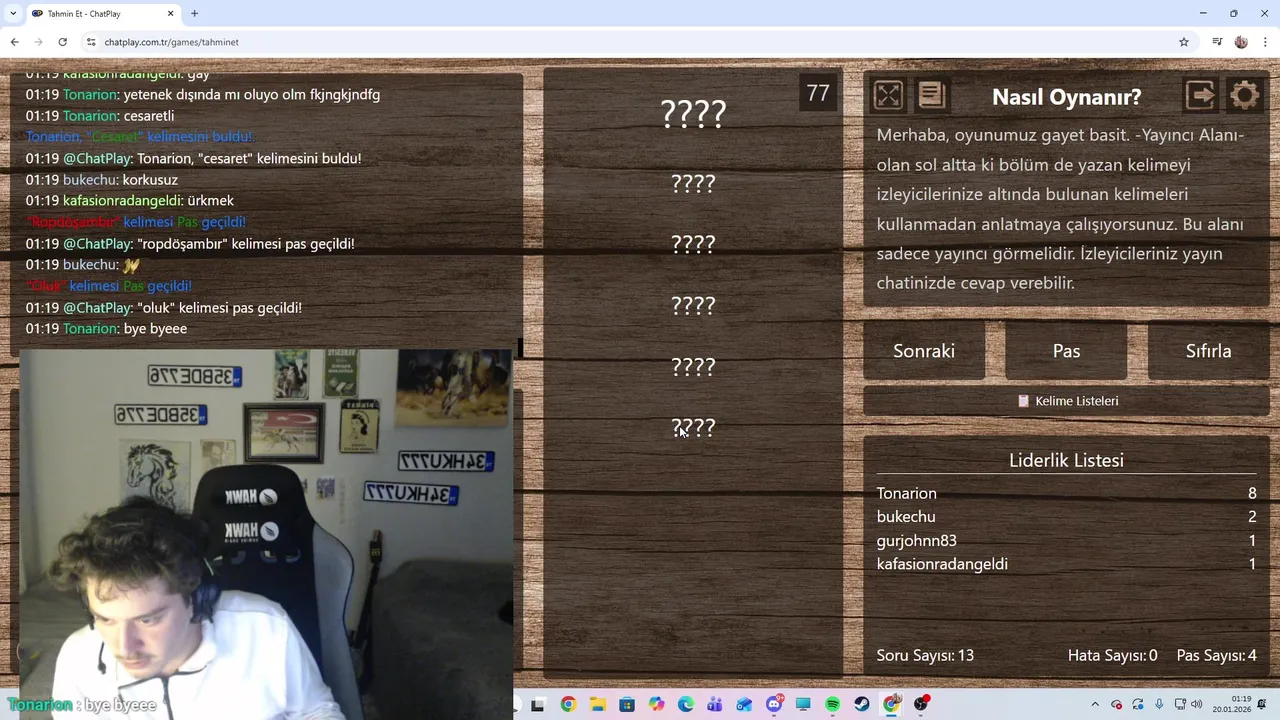Click the microphone tray icon
1280x720 pixels.
(1159, 704)
